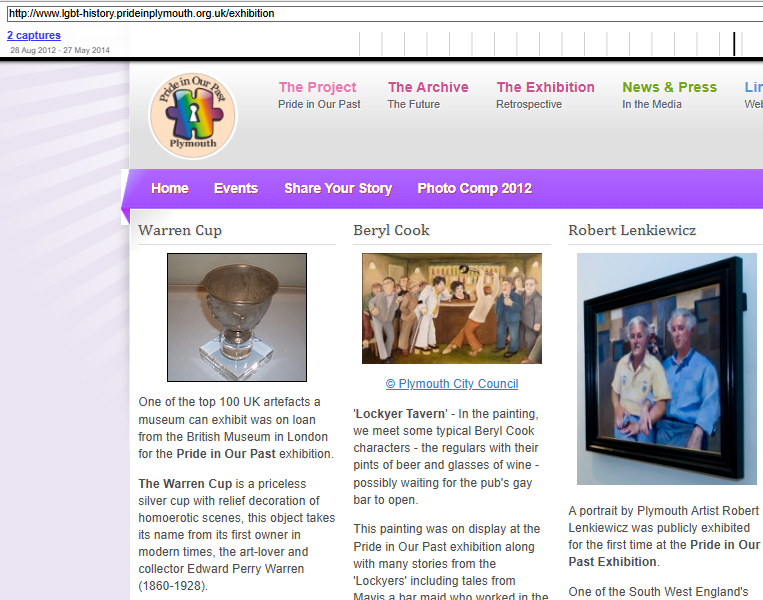
Task: Select the Home menu item
Action: (170, 188)
